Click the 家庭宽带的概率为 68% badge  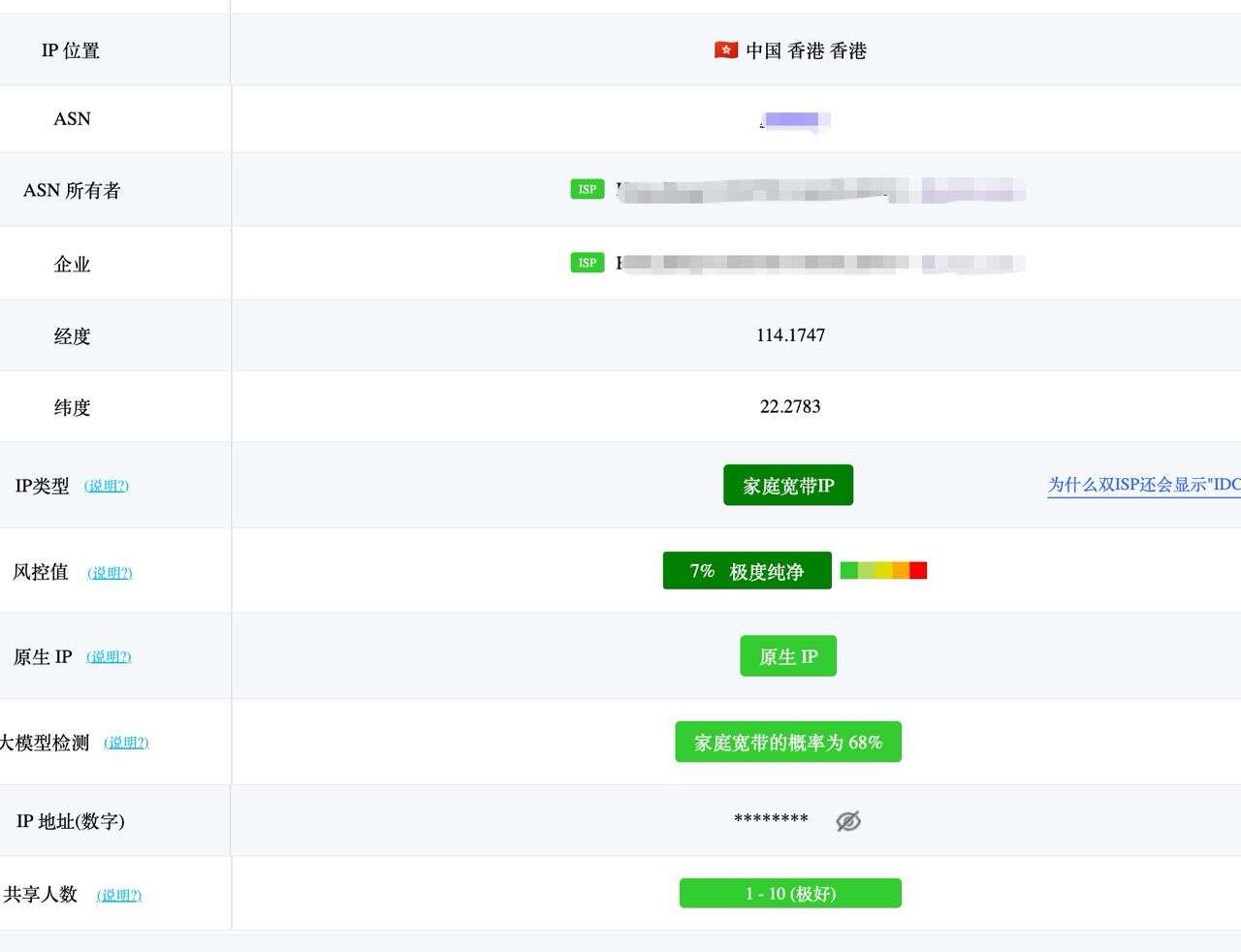[x=787, y=743]
